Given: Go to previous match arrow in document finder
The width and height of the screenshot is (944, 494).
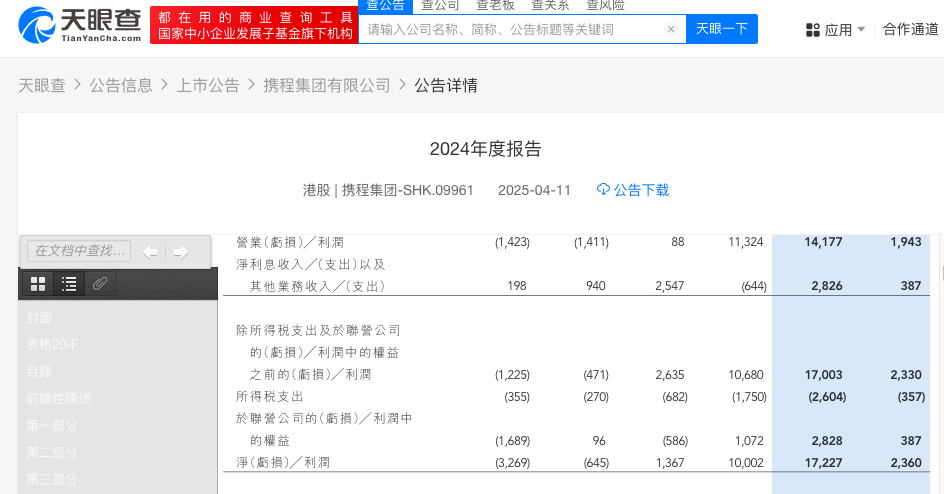Looking at the screenshot, I should [x=150, y=252].
